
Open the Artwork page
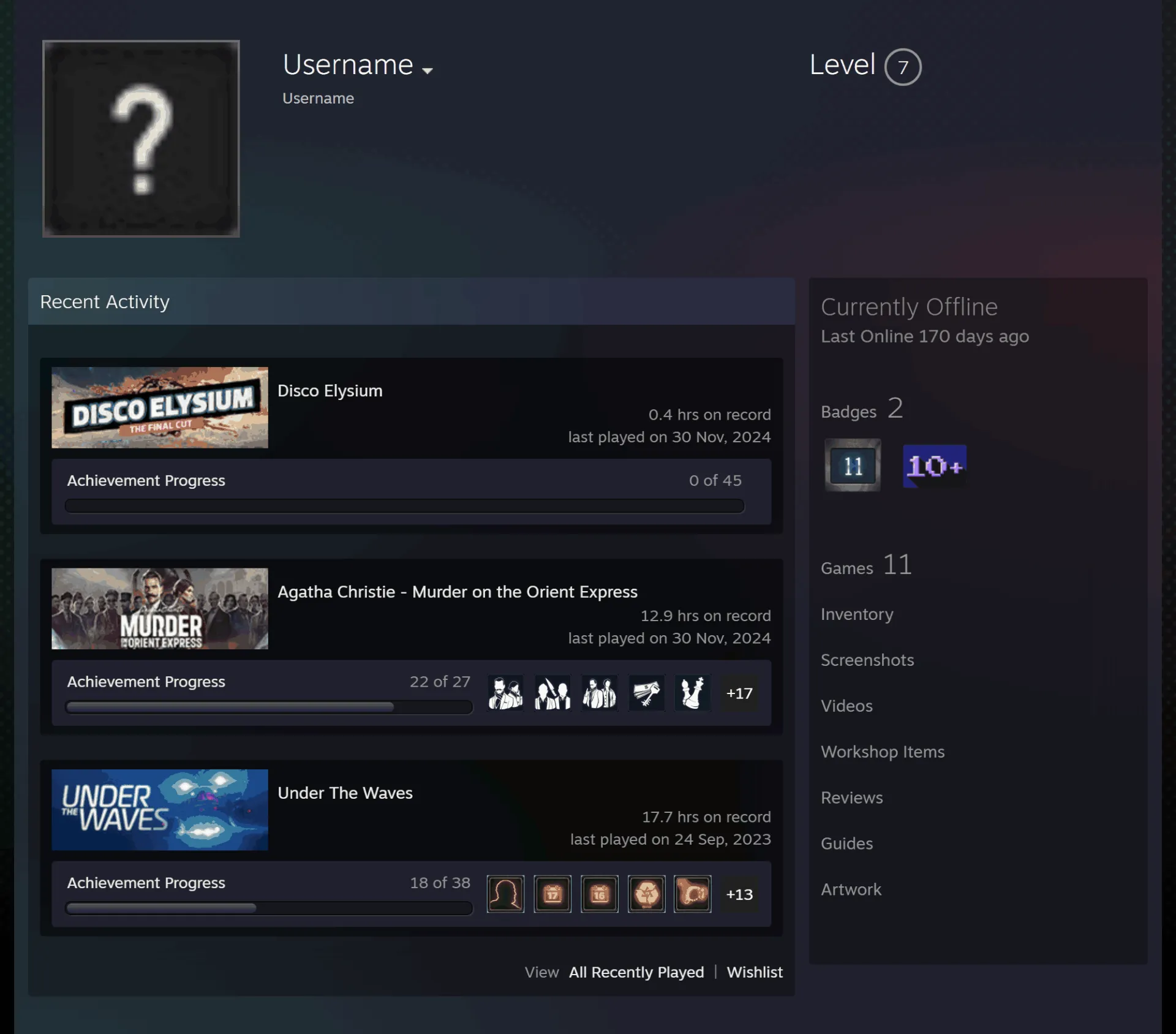851,889
